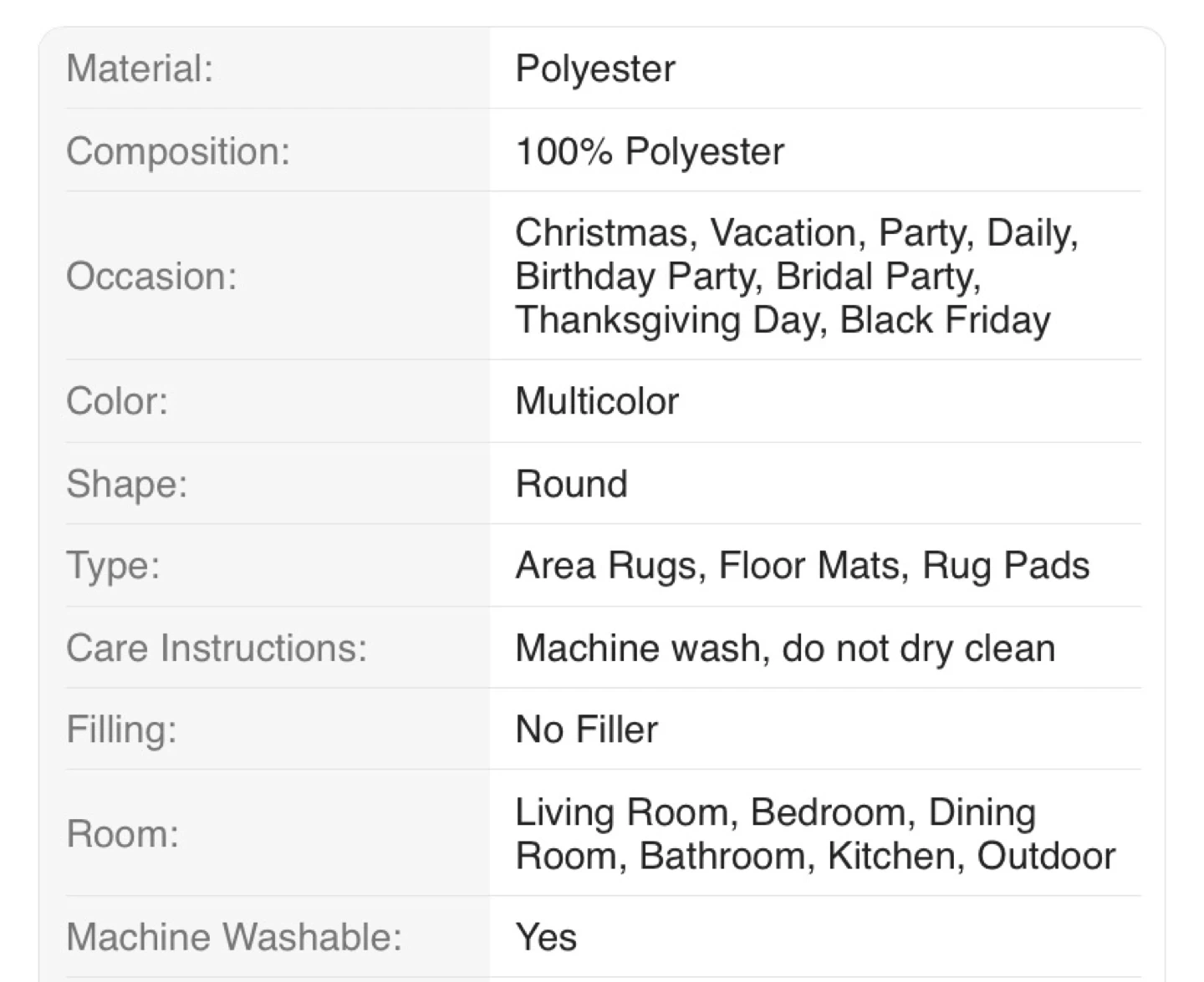1204x982 pixels.
Task: Click the Care Instructions label
Action: click(x=217, y=648)
